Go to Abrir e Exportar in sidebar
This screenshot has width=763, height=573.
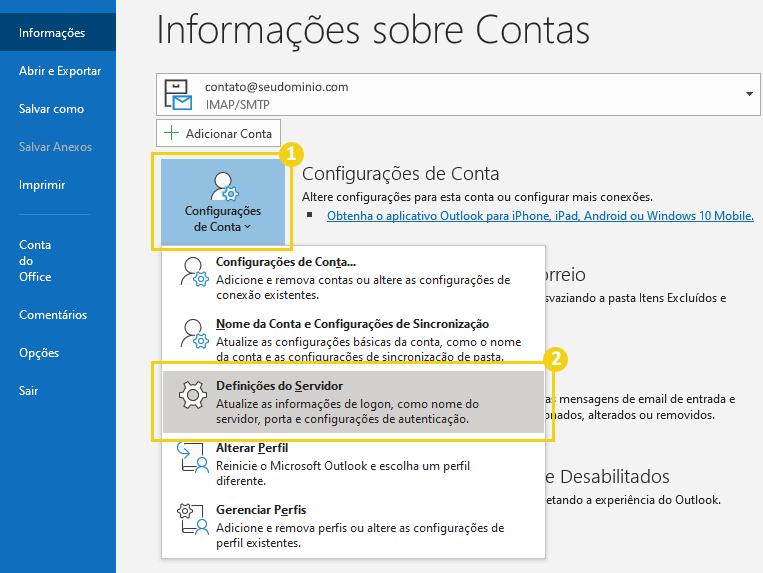(x=60, y=71)
